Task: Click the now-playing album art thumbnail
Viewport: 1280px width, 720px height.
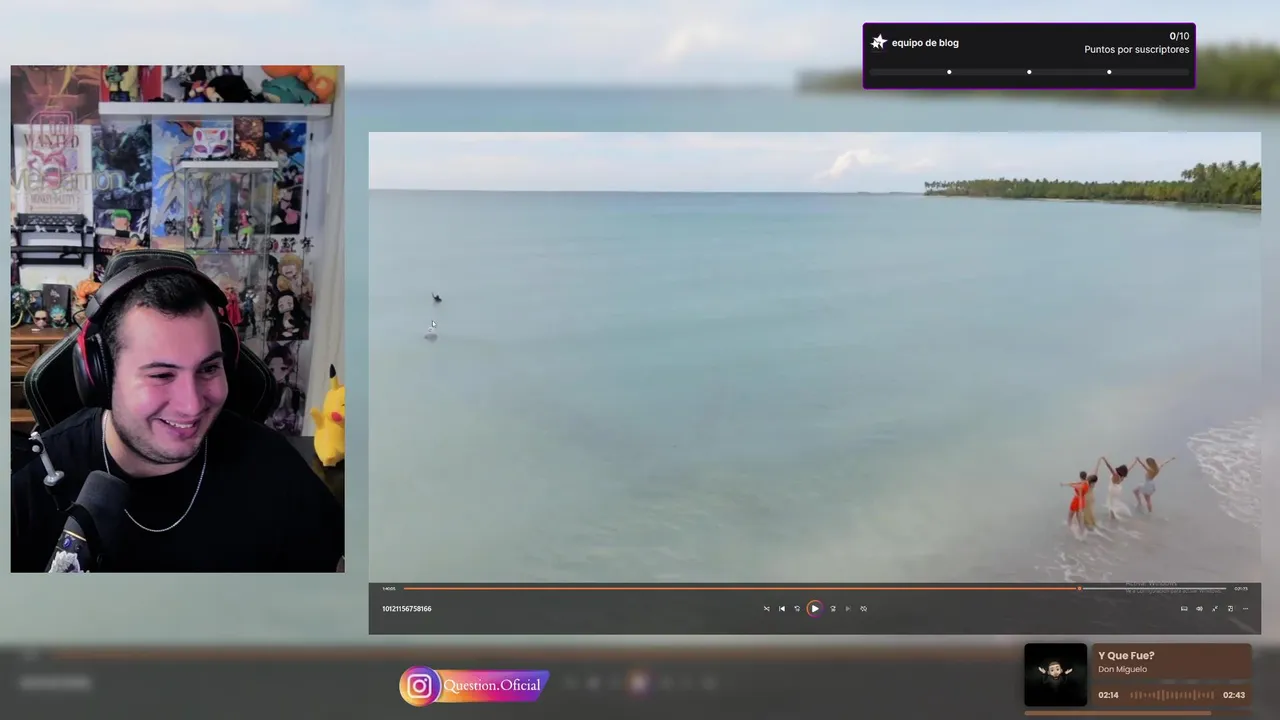Action: point(1055,674)
